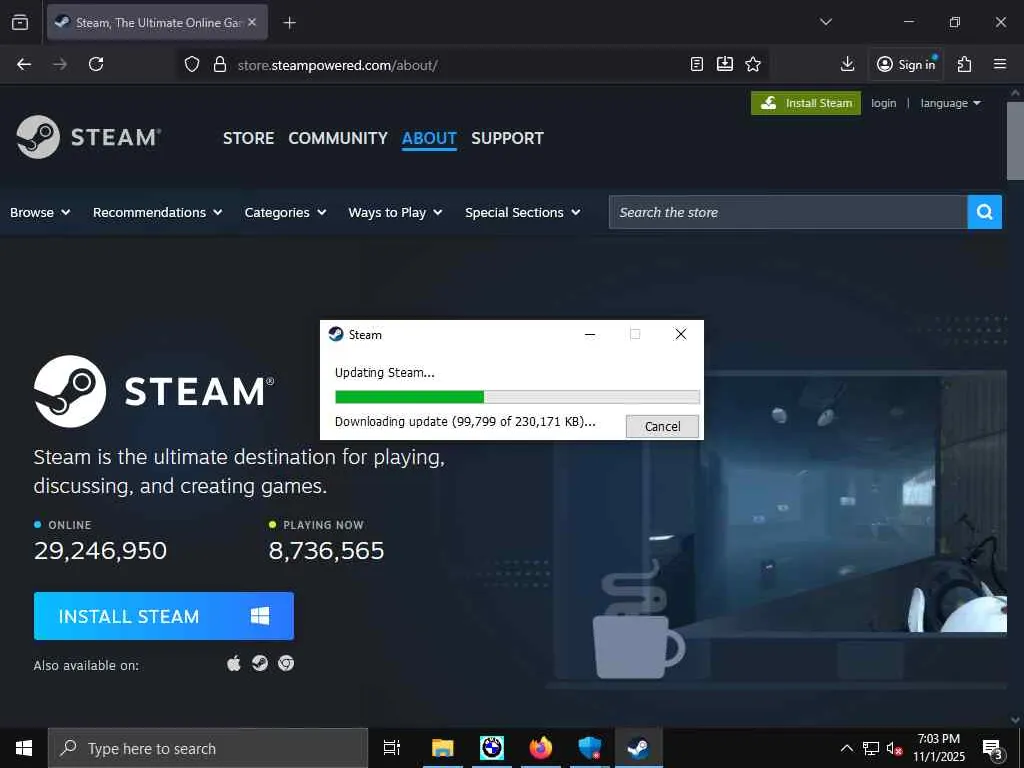1024x768 pixels.
Task: Reload the current page
Action: tap(96, 64)
